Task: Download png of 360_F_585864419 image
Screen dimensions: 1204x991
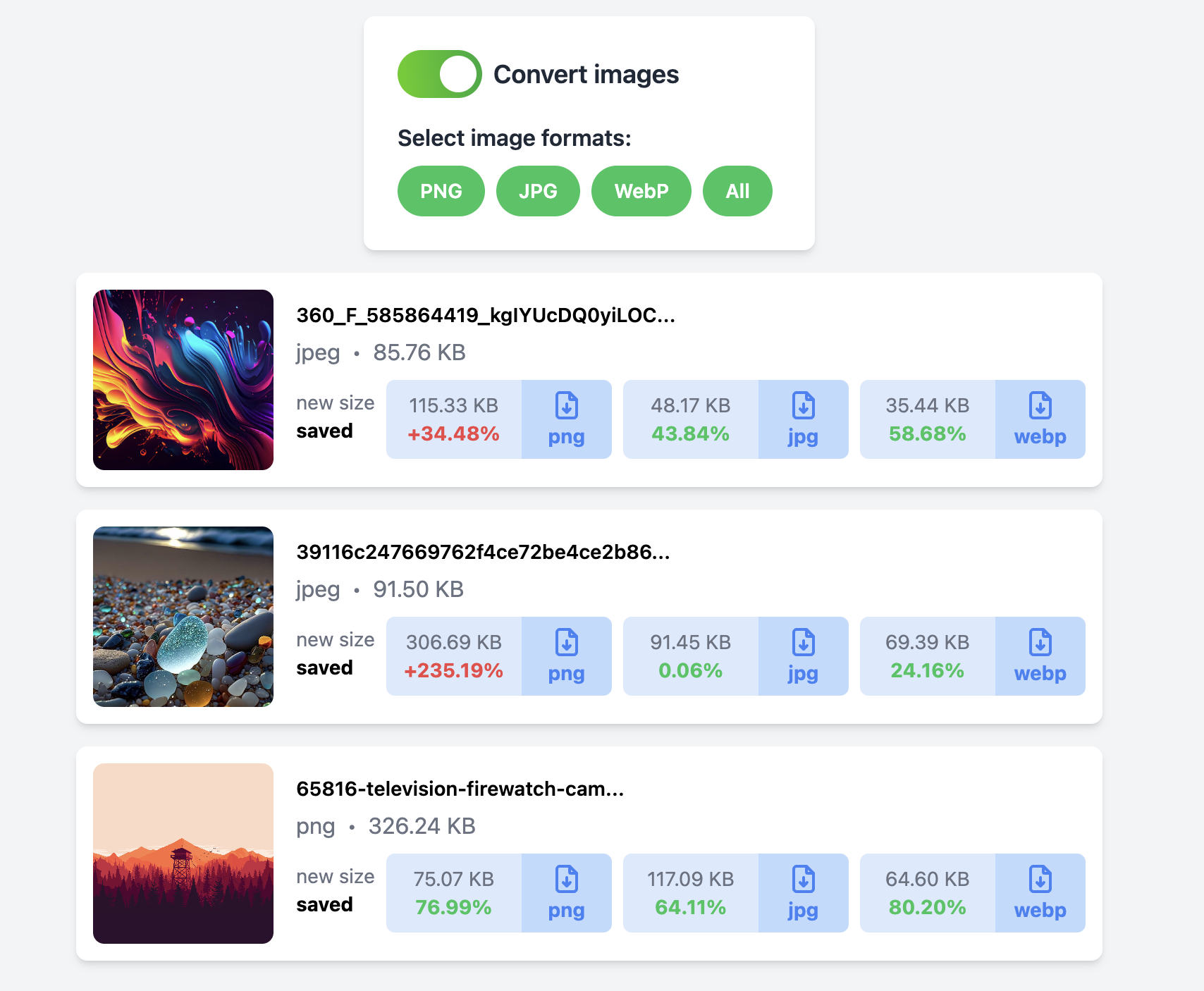Action: [x=567, y=419]
